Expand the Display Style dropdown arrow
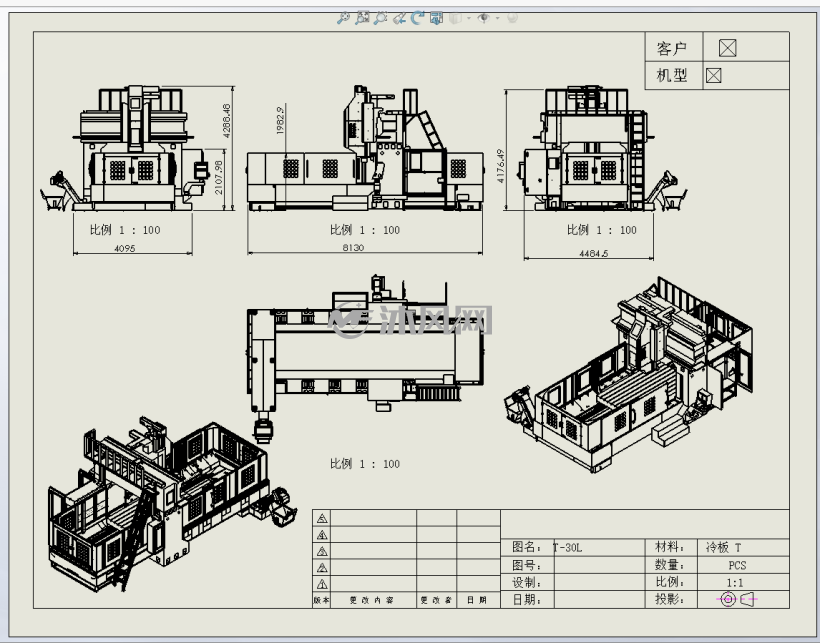820x643 pixels. point(469,18)
